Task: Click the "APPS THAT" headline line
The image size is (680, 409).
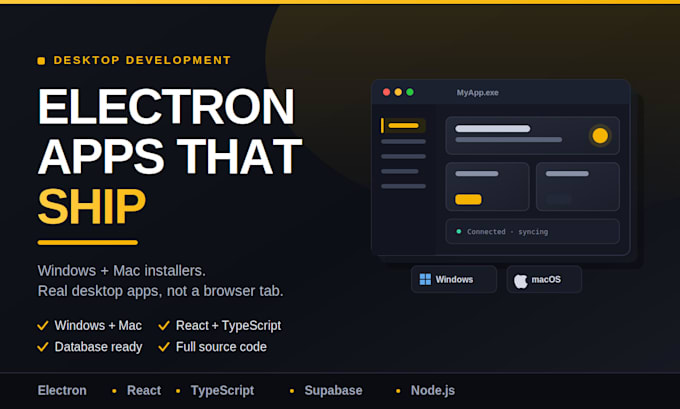Action: coord(170,156)
